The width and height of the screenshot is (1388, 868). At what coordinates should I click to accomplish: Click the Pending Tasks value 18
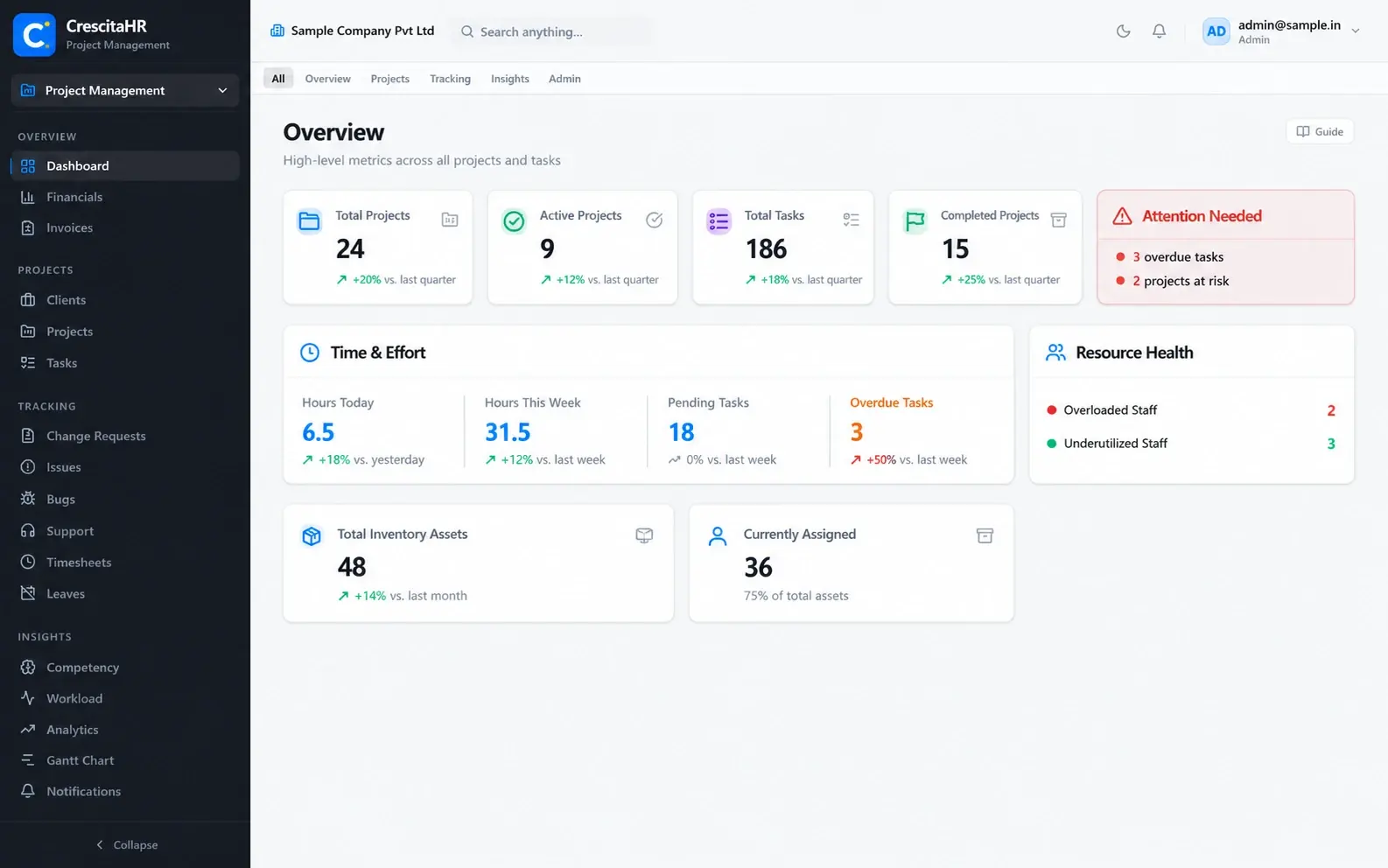681,432
